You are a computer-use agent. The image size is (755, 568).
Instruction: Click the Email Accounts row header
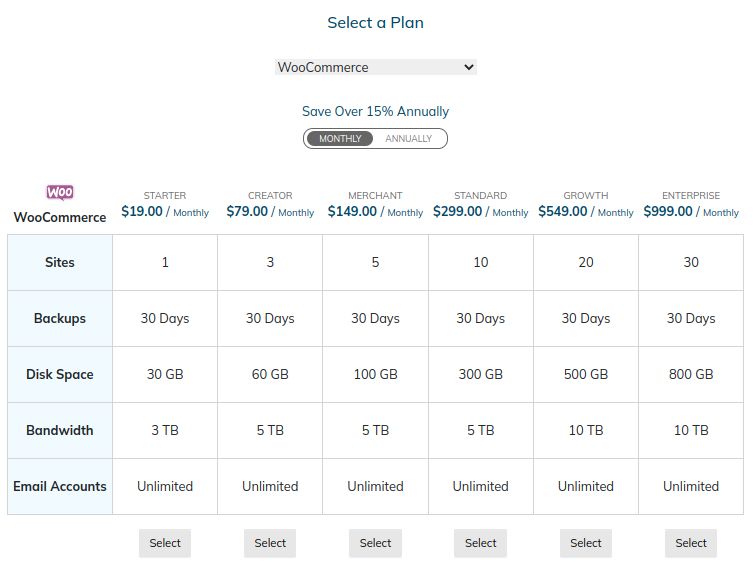(x=60, y=486)
